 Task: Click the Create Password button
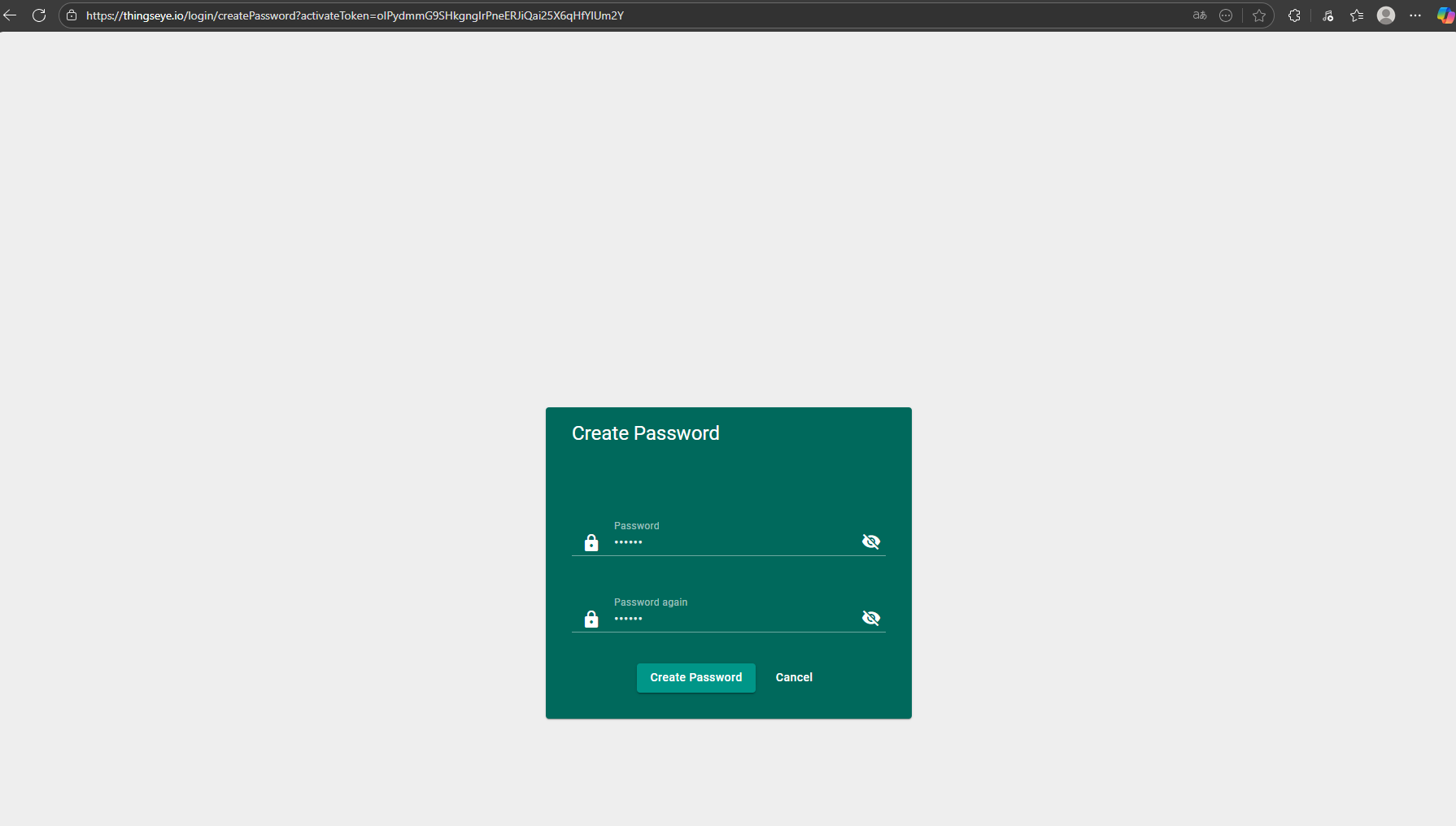coord(695,677)
